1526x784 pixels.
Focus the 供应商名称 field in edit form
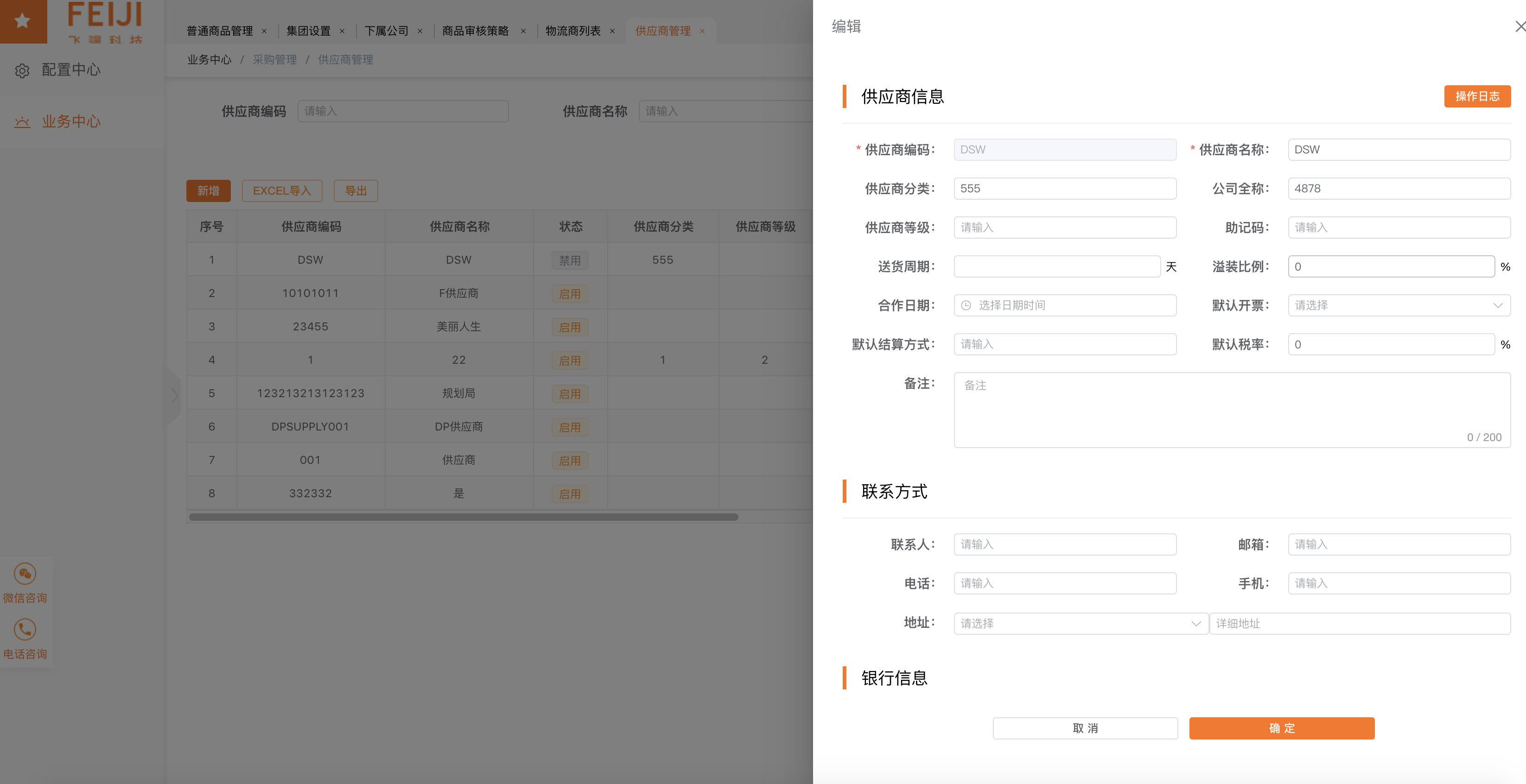pyautogui.click(x=1399, y=150)
